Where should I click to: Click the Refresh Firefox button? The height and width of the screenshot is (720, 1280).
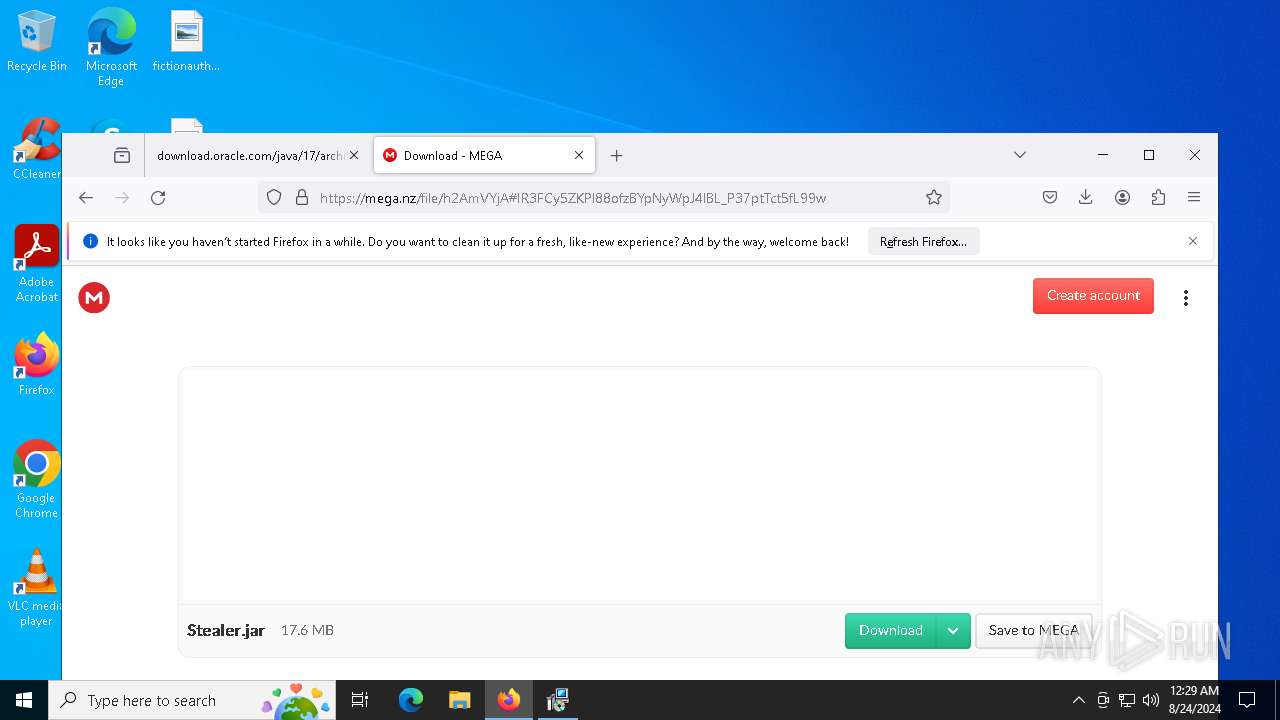(923, 241)
